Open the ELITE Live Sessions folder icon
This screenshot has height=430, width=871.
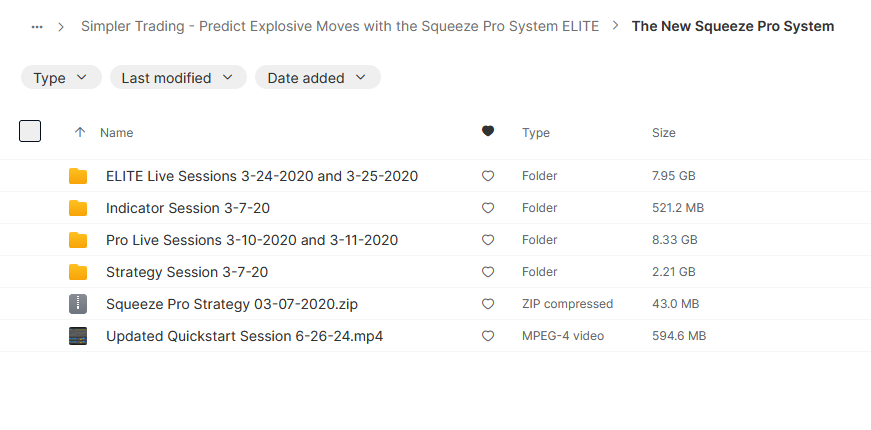(78, 176)
